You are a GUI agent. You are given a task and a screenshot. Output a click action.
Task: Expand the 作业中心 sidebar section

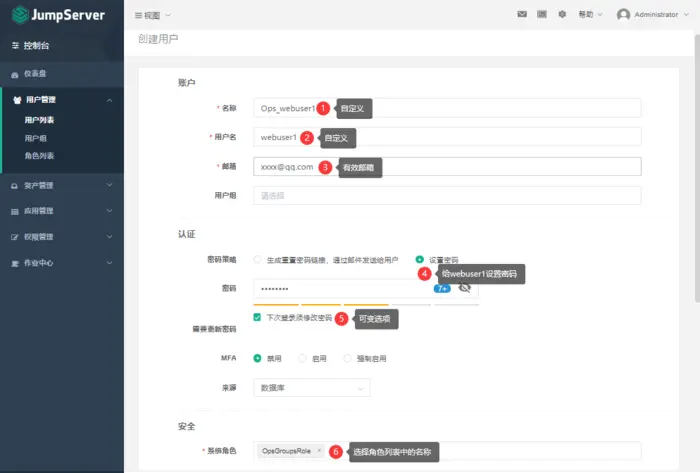[62, 263]
